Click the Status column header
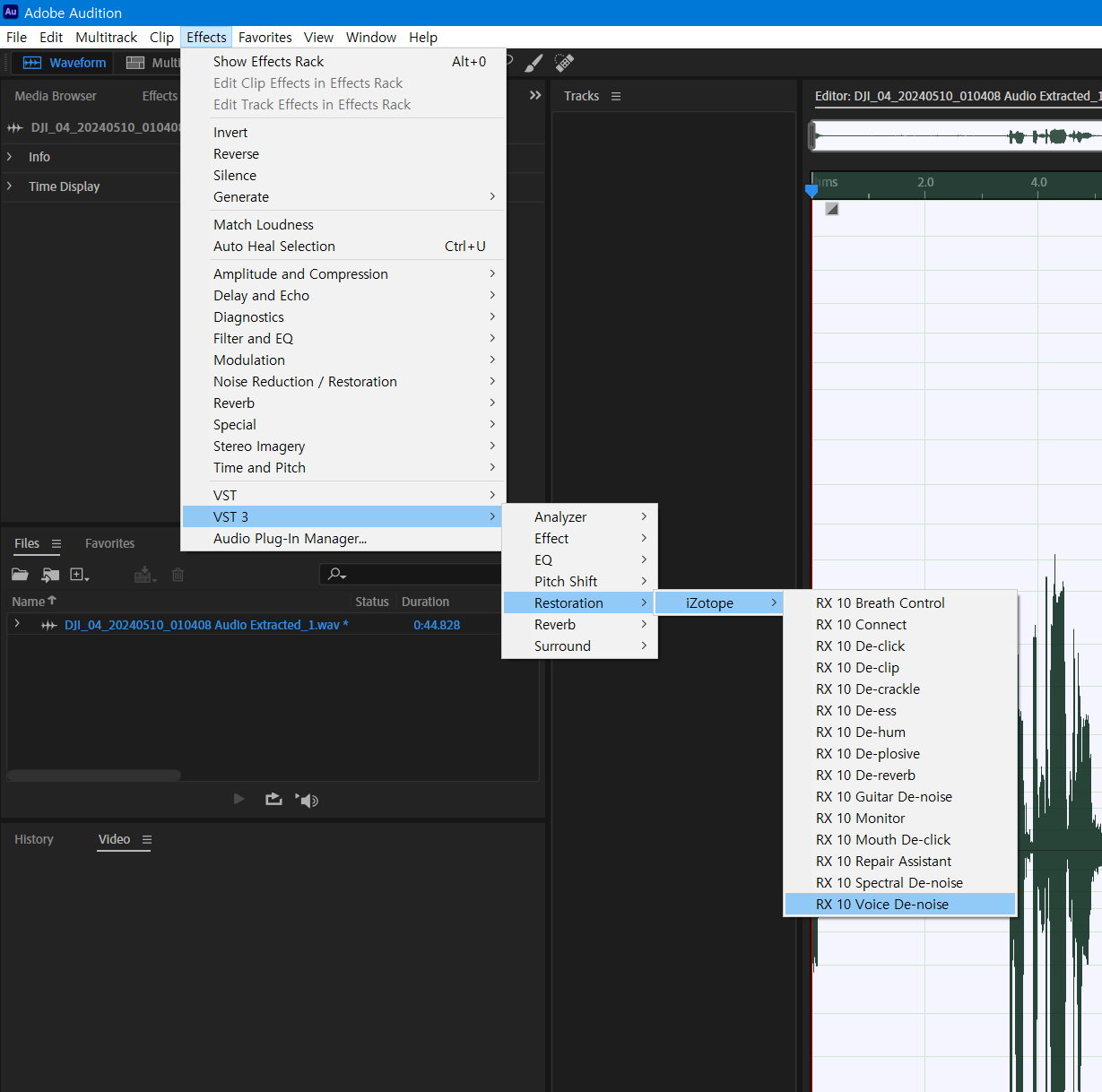 [371, 602]
